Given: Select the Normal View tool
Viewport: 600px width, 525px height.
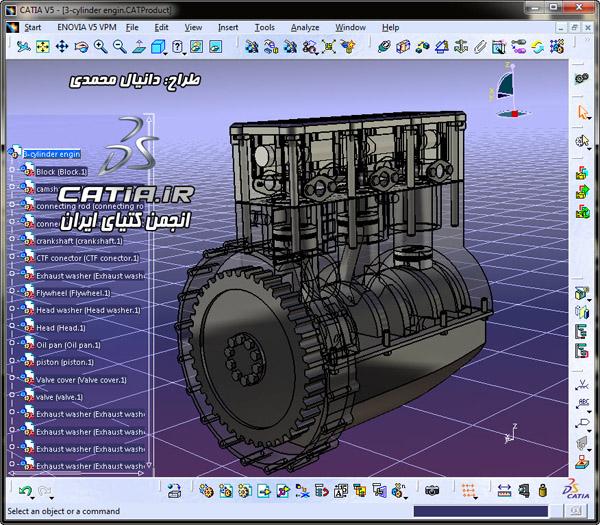Looking at the screenshot, I should point(139,47).
